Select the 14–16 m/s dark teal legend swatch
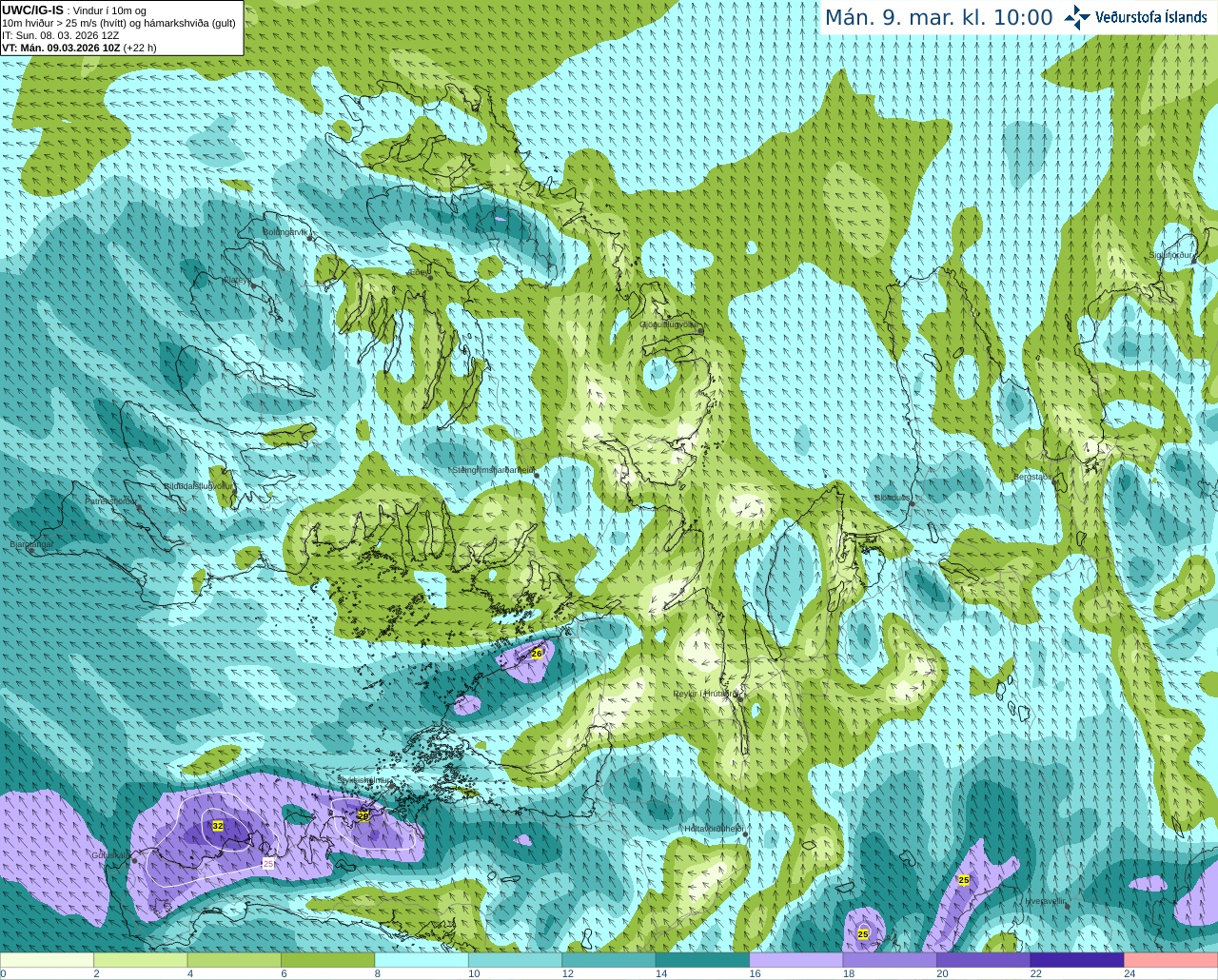This screenshot has height=980, width=1218. click(702, 960)
